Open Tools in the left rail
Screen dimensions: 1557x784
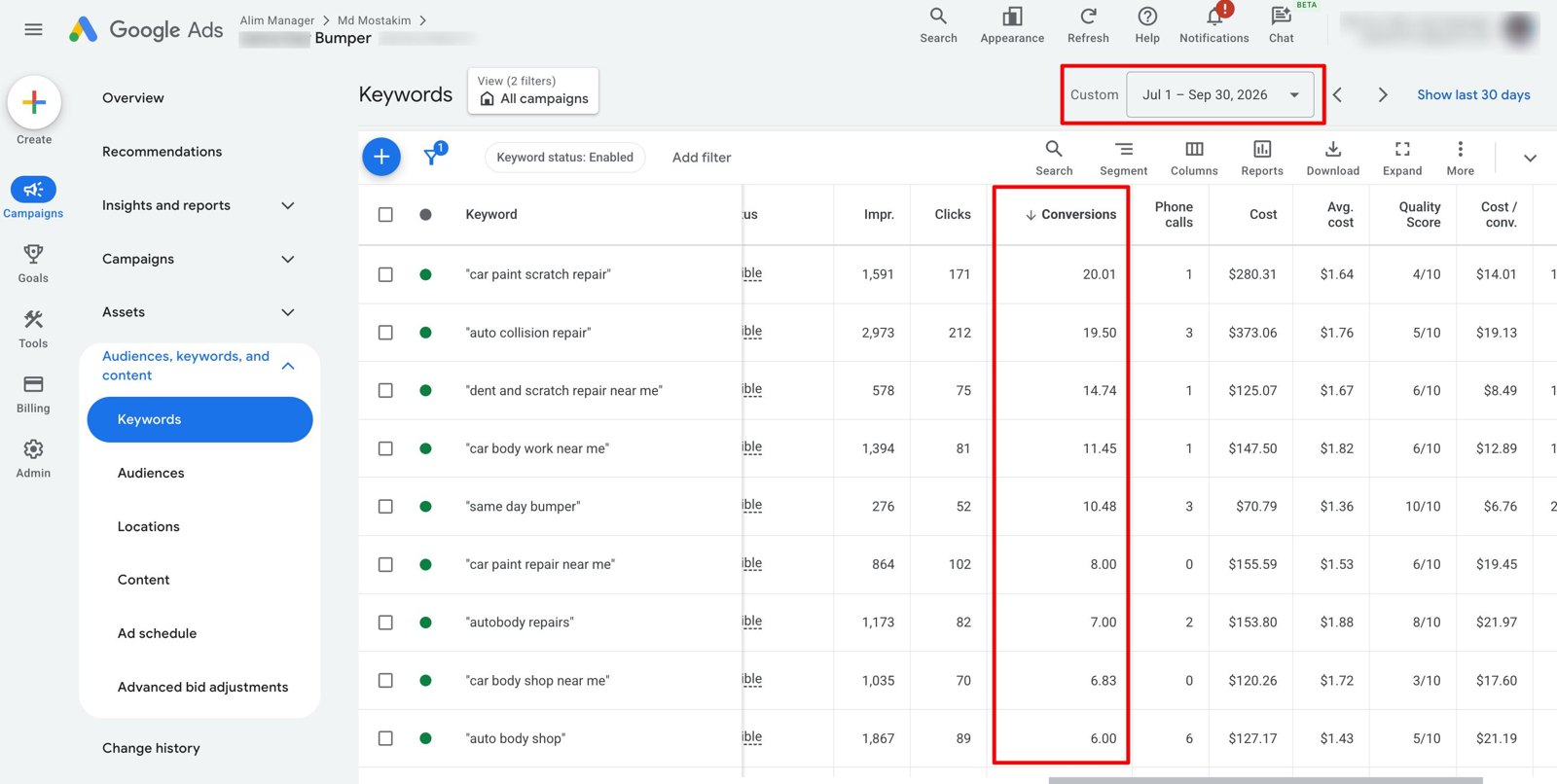33,329
